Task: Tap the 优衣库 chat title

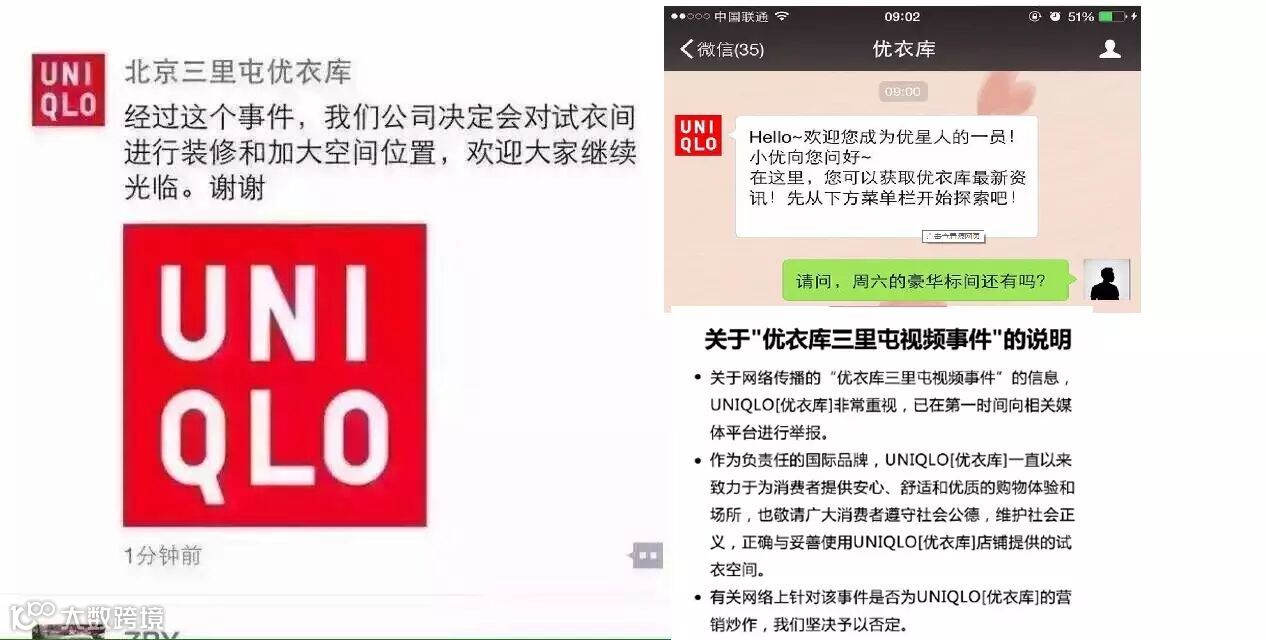Action: [903, 49]
